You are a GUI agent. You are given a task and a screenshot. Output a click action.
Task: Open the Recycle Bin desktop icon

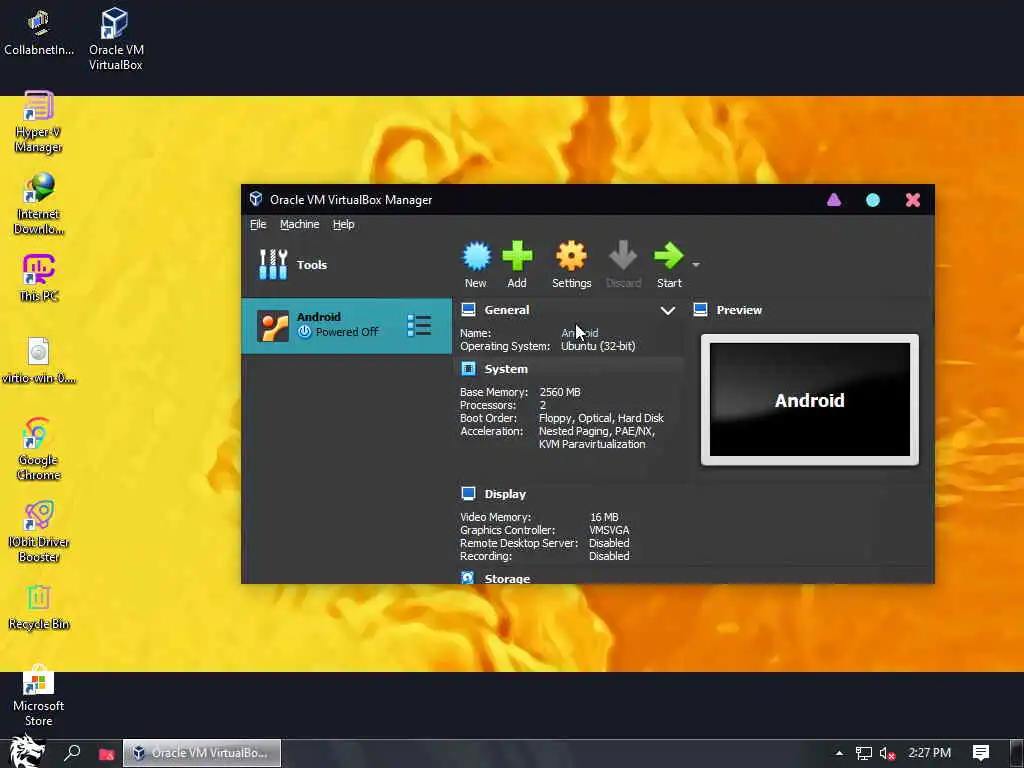[39, 607]
